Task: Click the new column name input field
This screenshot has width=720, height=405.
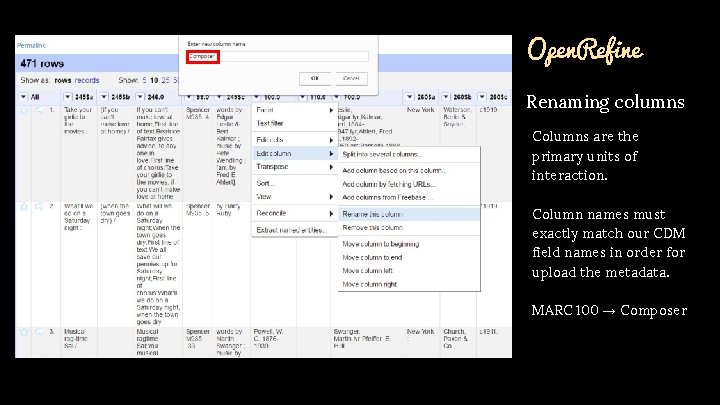Action: click(x=277, y=56)
